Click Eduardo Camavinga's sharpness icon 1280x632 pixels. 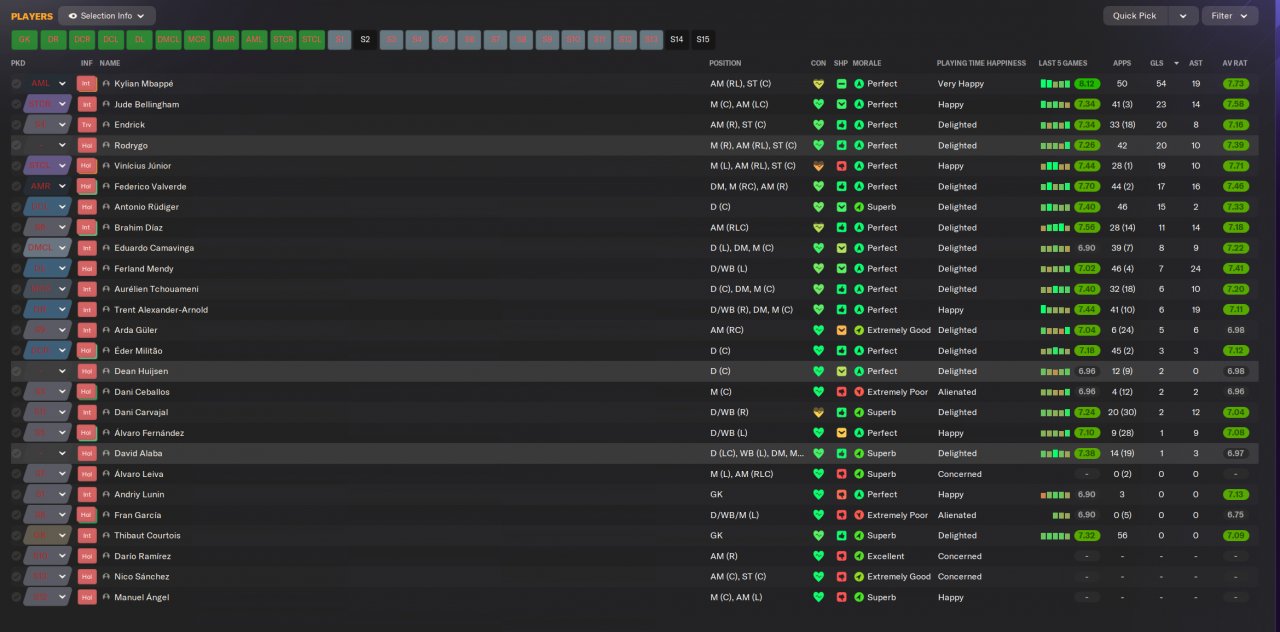point(841,248)
